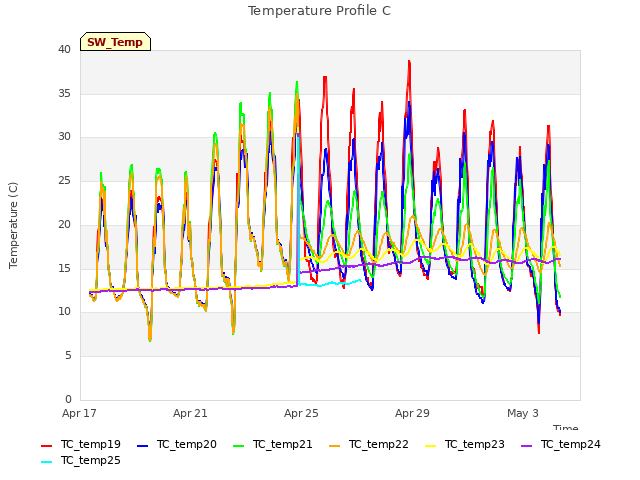Click the 30 y-axis tick label
This screenshot has width=640, height=480.
[x=64, y=137]
